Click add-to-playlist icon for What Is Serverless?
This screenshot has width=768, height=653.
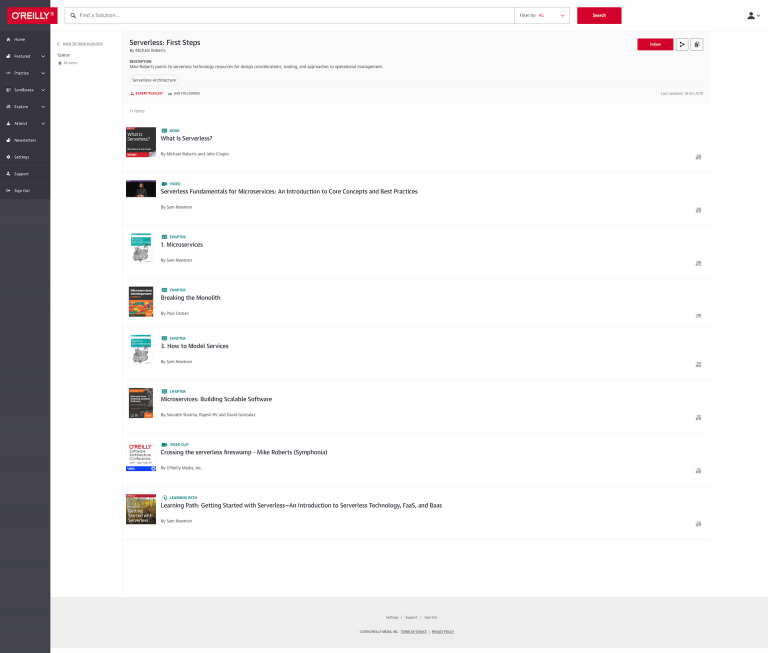coord(698,157)
